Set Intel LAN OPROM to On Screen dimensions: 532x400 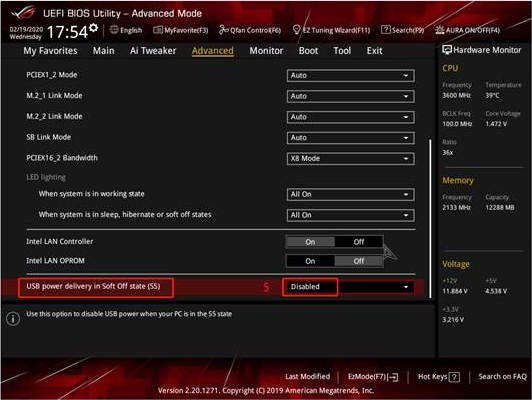[310, 261]
